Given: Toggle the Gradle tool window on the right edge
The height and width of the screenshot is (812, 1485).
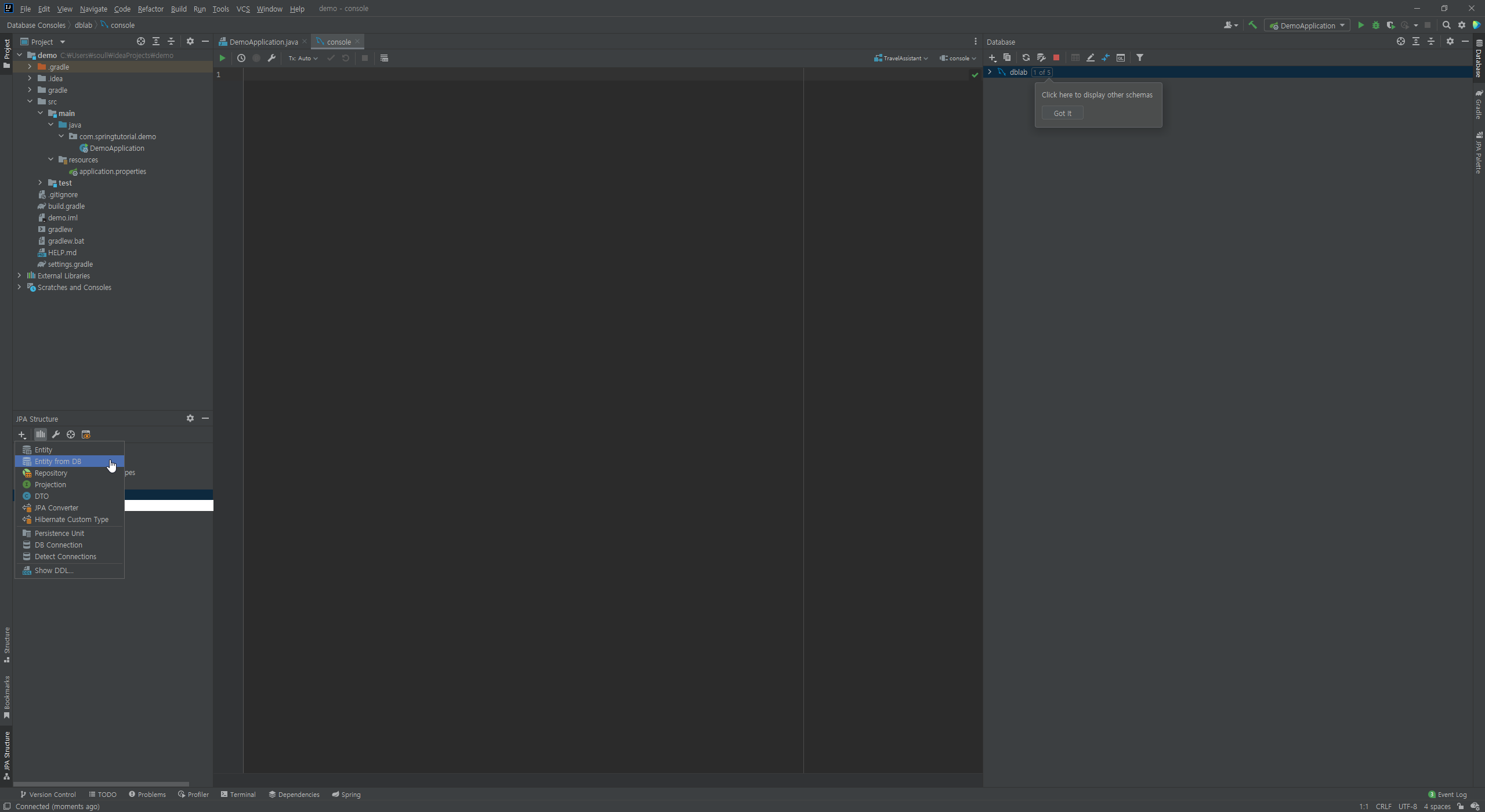Looking at the screenshot, I should pos(1479,104).
